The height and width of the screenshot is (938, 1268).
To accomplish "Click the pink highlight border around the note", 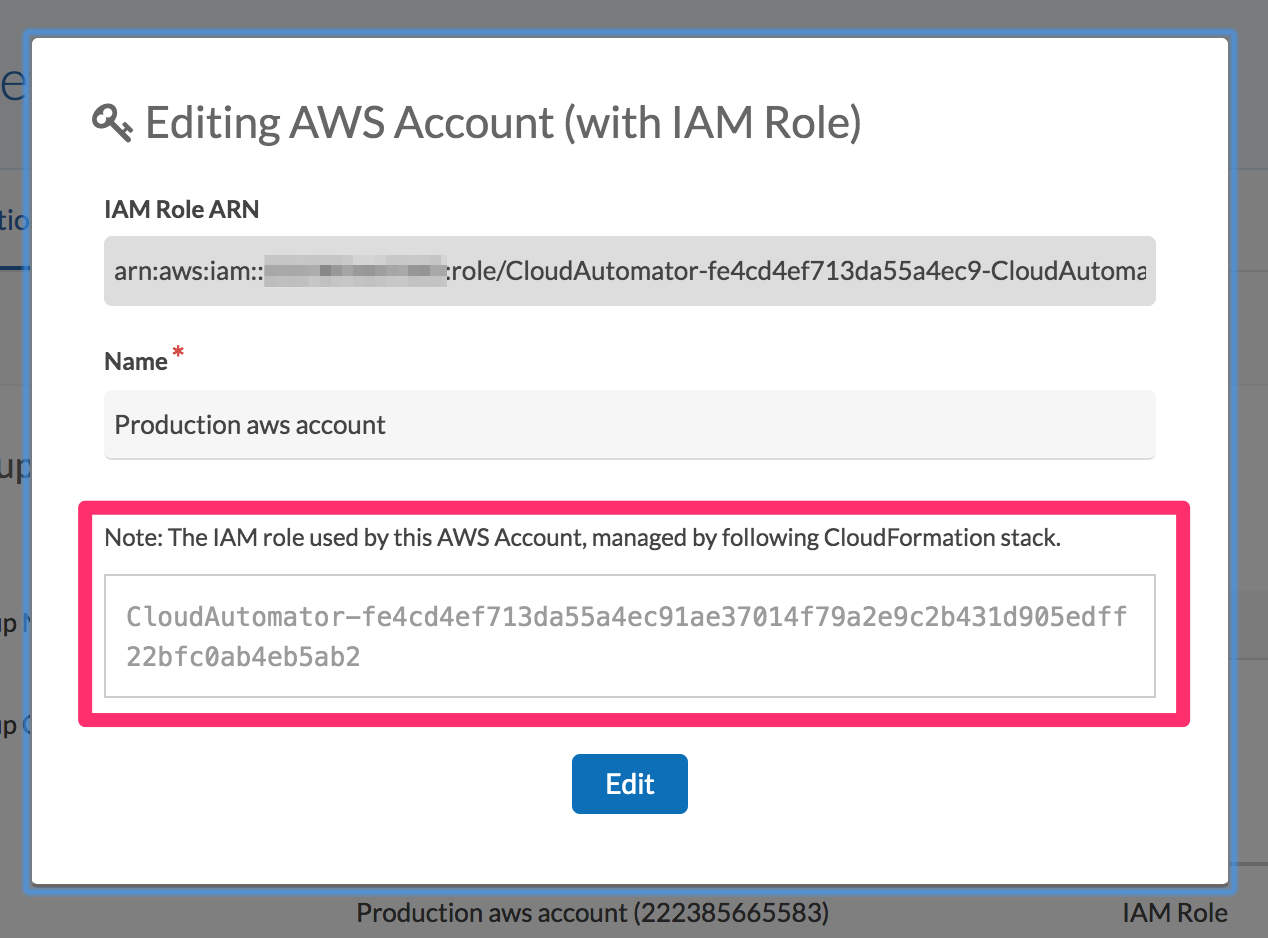I will (634, 508).
